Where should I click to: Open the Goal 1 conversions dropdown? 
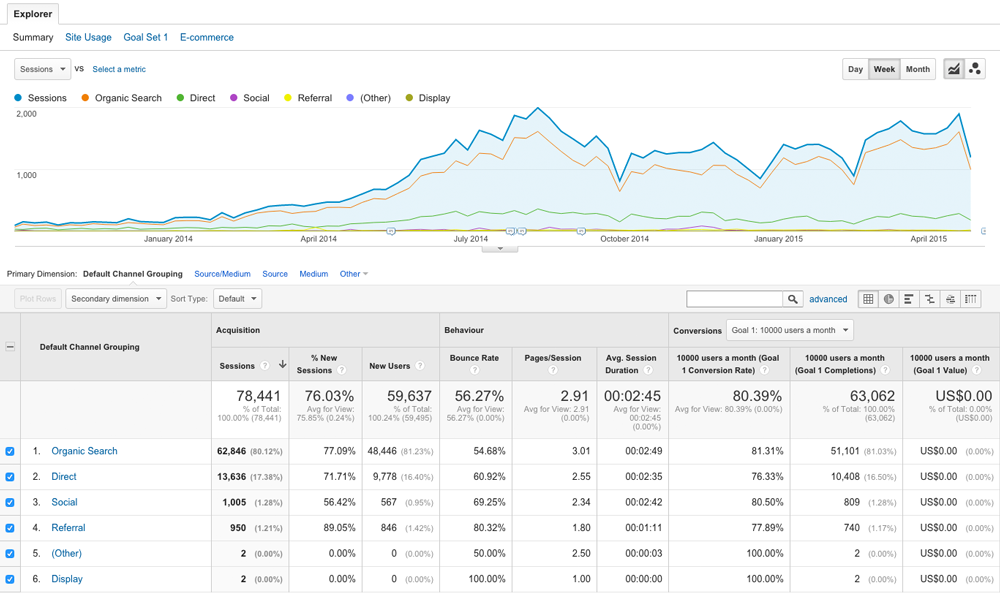[x=789, y=330]
